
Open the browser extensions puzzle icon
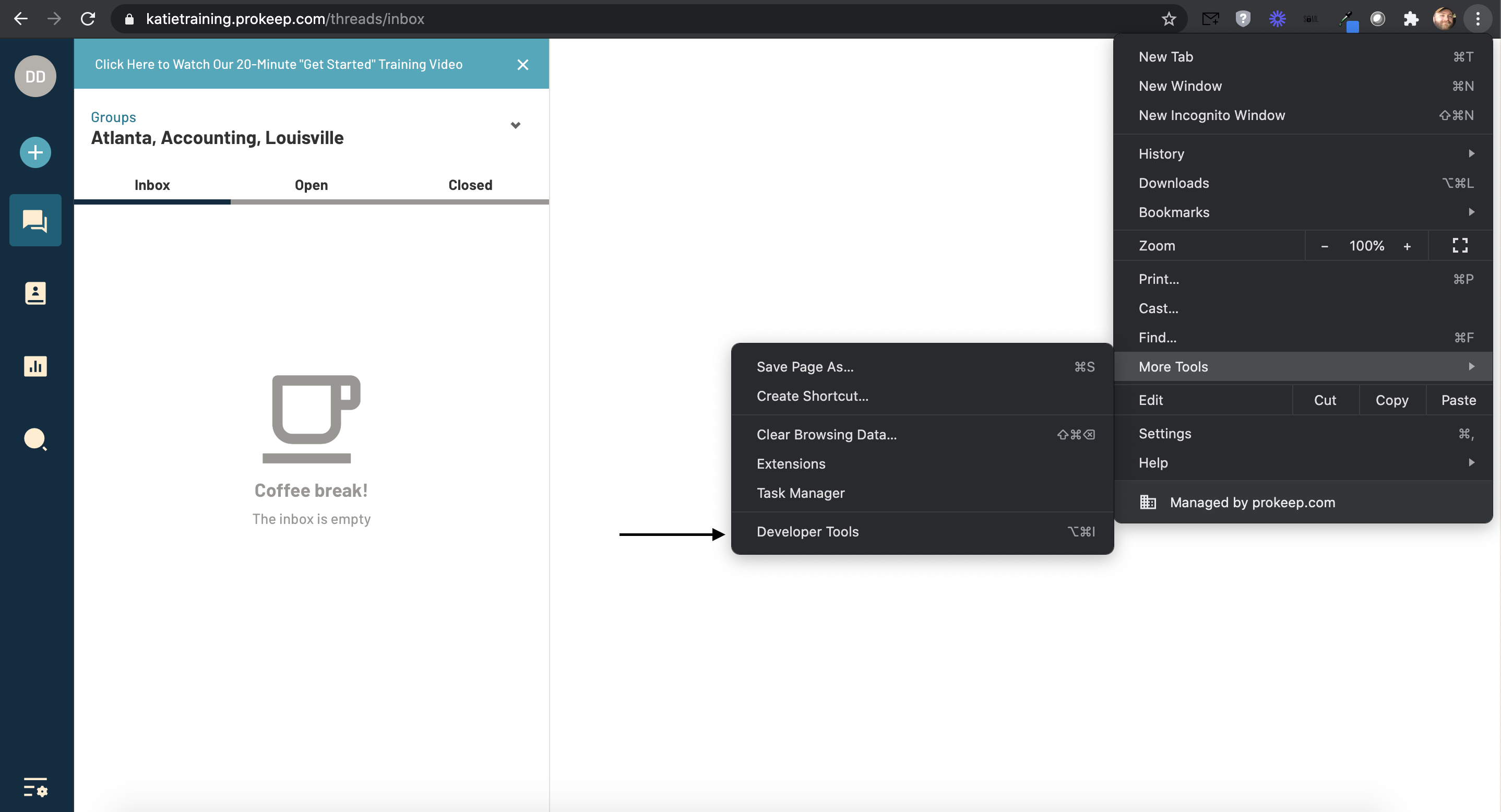click(x=1410, y=19)
